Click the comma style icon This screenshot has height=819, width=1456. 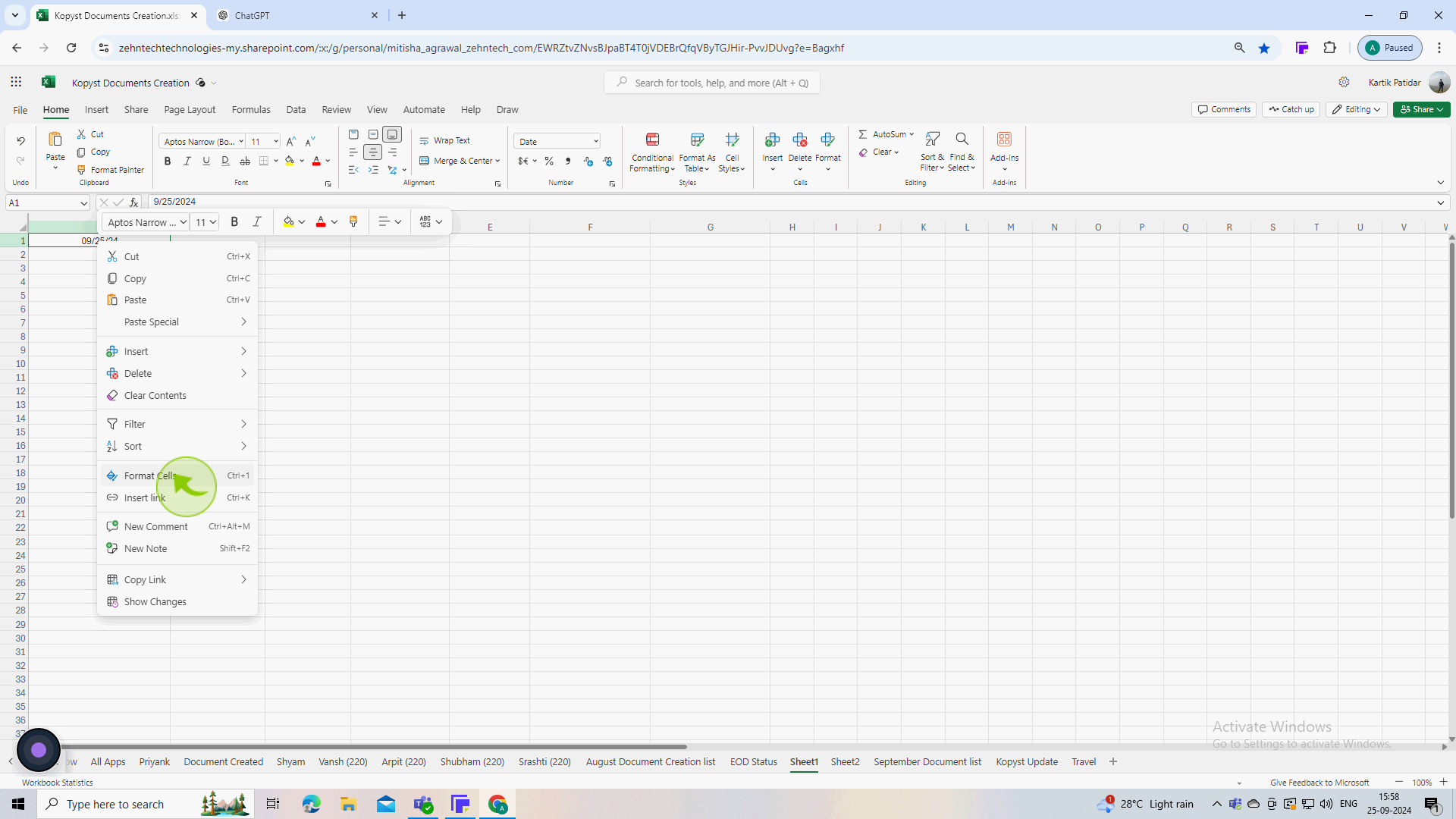(568, 161)
